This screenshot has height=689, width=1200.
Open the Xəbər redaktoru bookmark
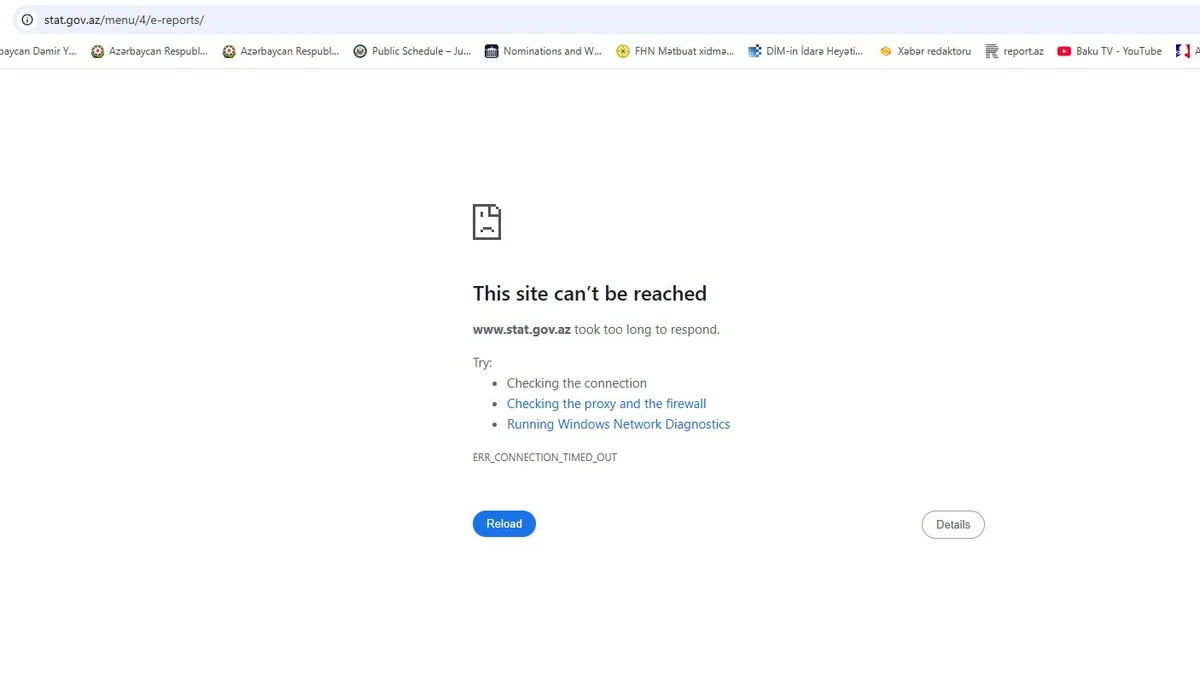pos(925,51)
